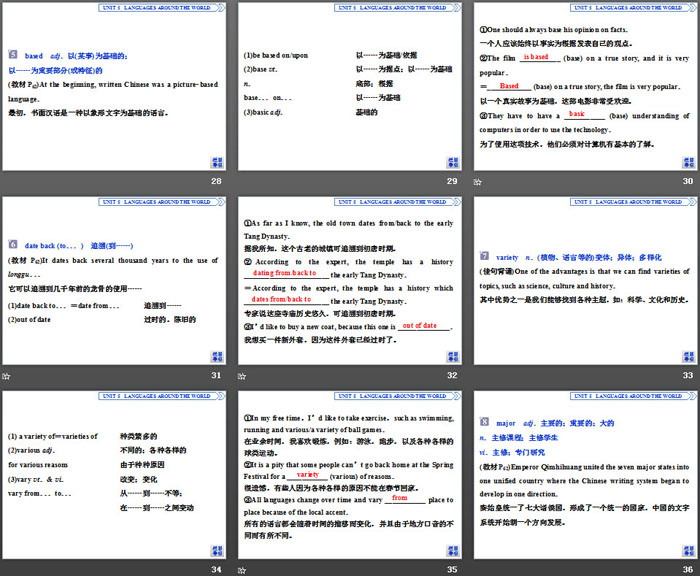
Task: Click the numbered '5' heading icon on slide 28
Action: 12,54
